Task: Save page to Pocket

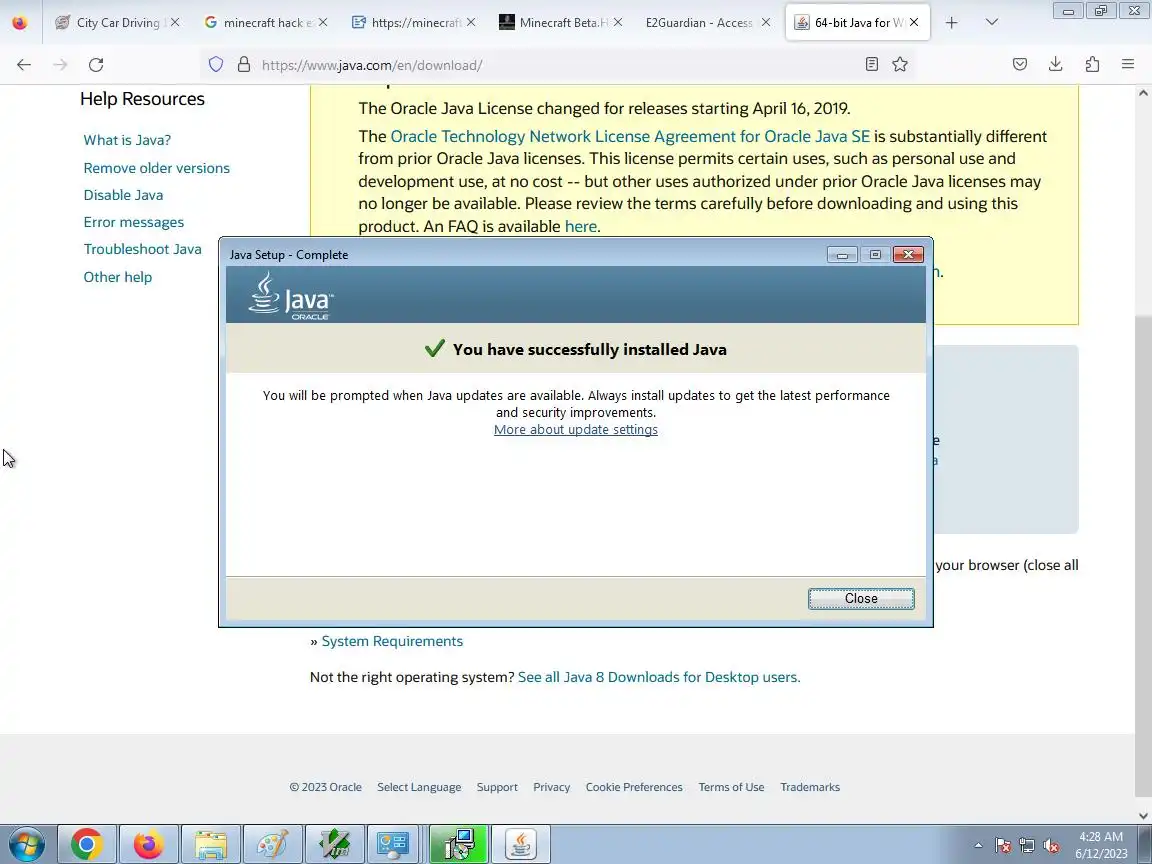Action: [1020, 65]
